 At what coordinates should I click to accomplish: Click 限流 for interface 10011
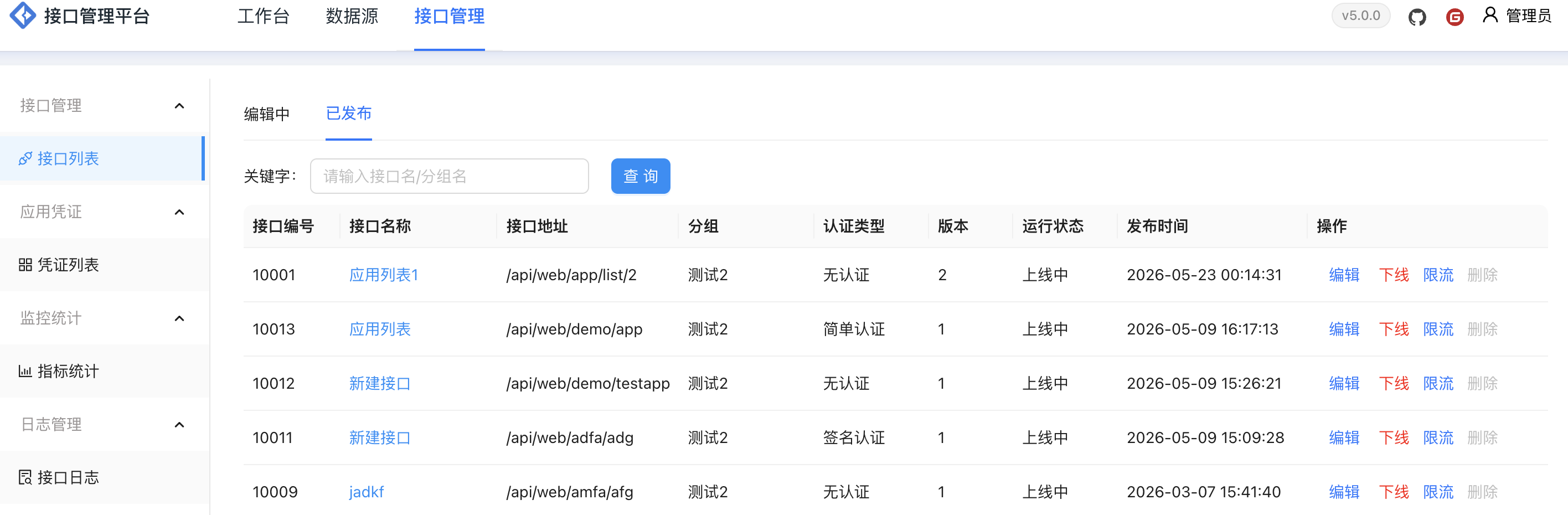pyautogui.click(x=1438, y=437)
